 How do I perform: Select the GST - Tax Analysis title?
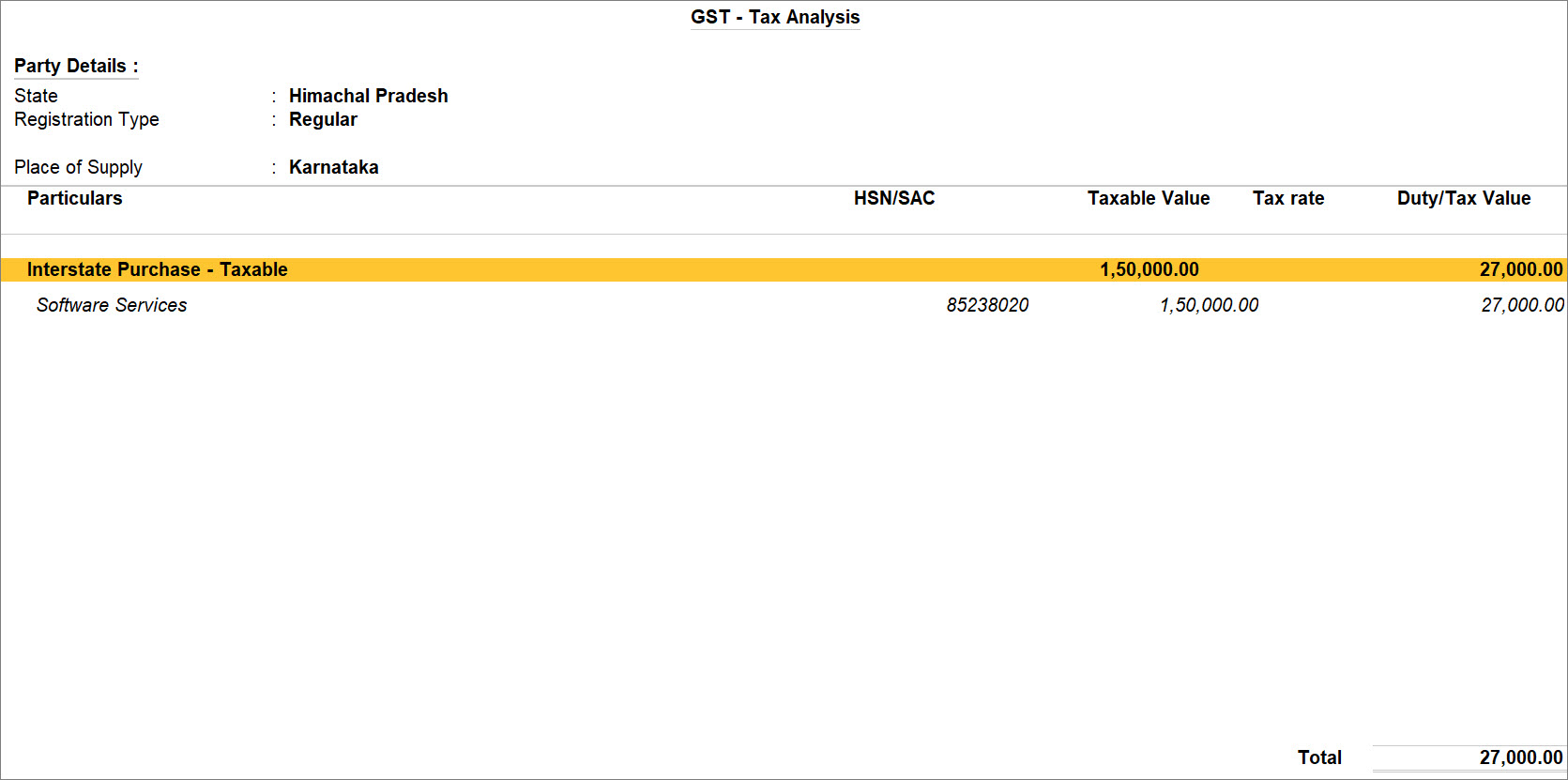coord(775,17)
